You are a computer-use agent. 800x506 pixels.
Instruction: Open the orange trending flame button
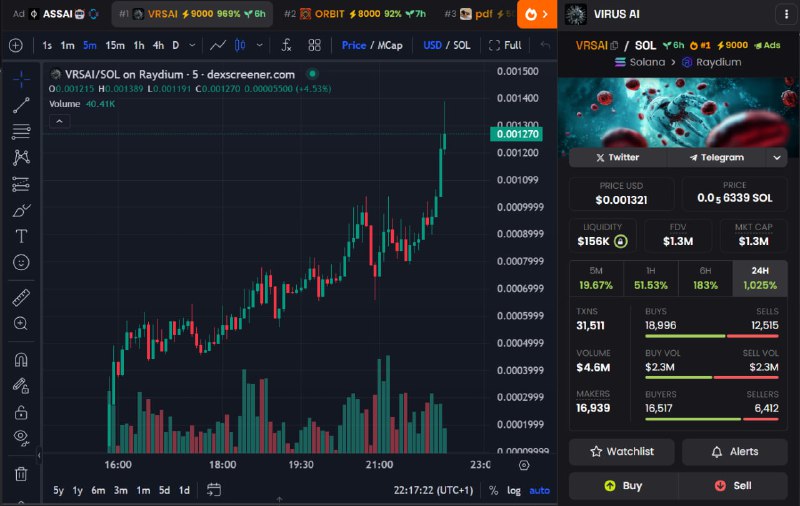pyautogui.click(x=536, y=14)
